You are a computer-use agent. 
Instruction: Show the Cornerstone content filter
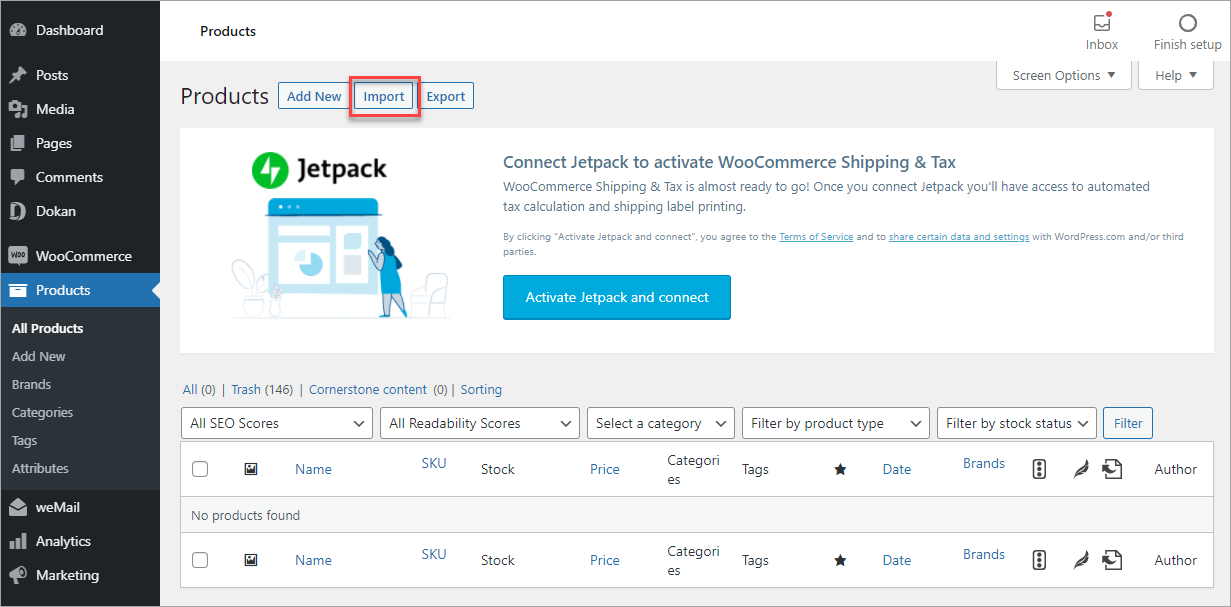pos(377,390)
